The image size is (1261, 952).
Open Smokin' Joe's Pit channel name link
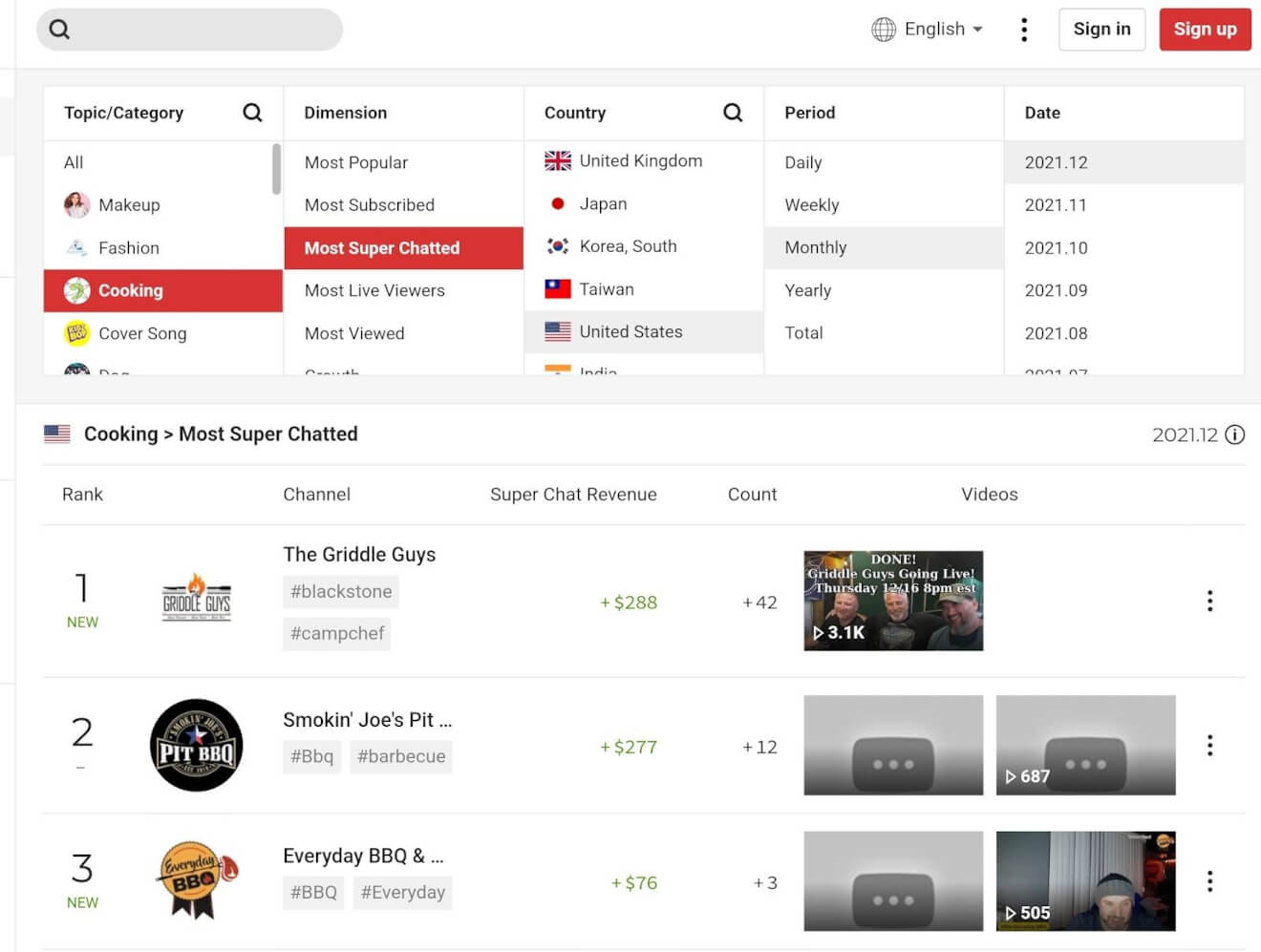(368, 720)
